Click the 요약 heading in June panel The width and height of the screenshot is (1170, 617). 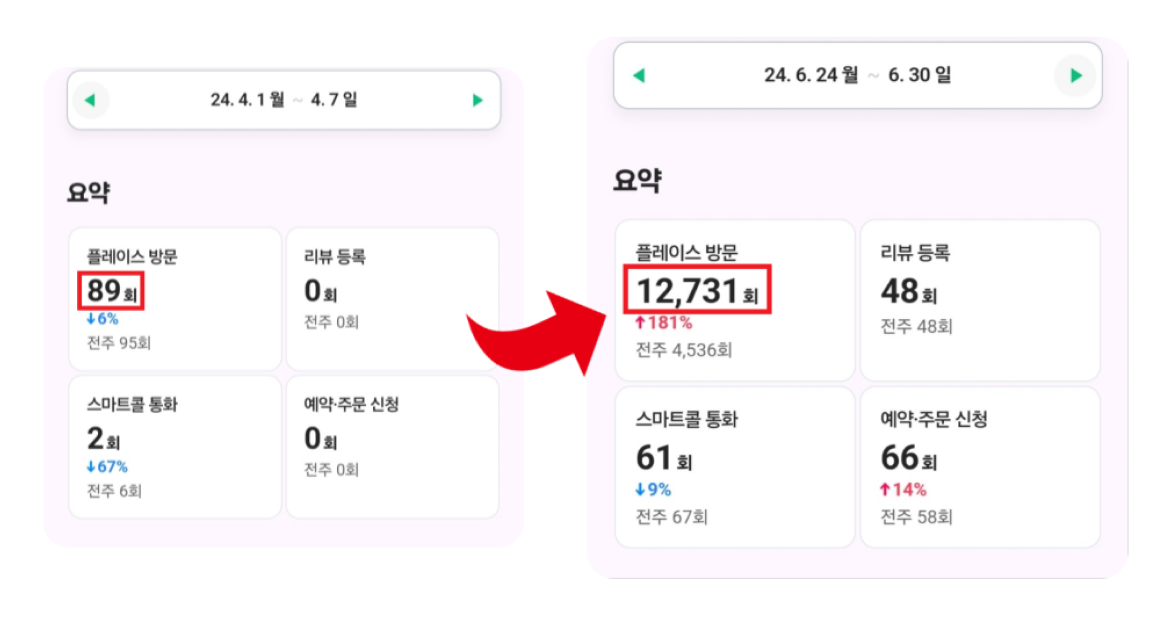tap(637, 180)
